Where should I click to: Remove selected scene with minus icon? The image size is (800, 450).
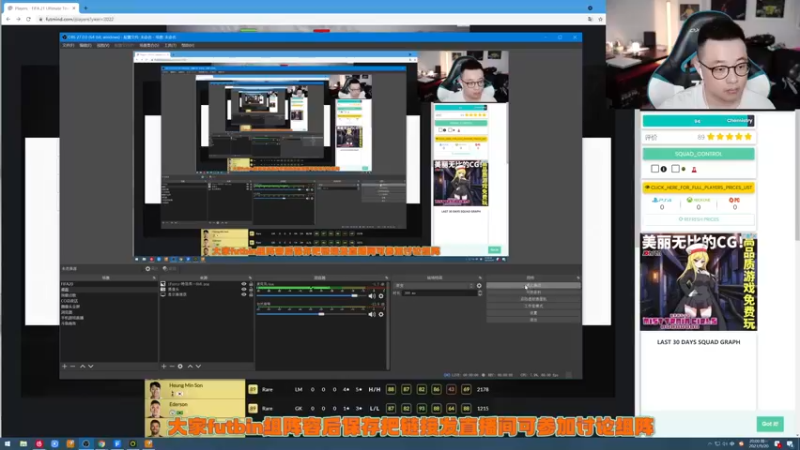(72, 366)
